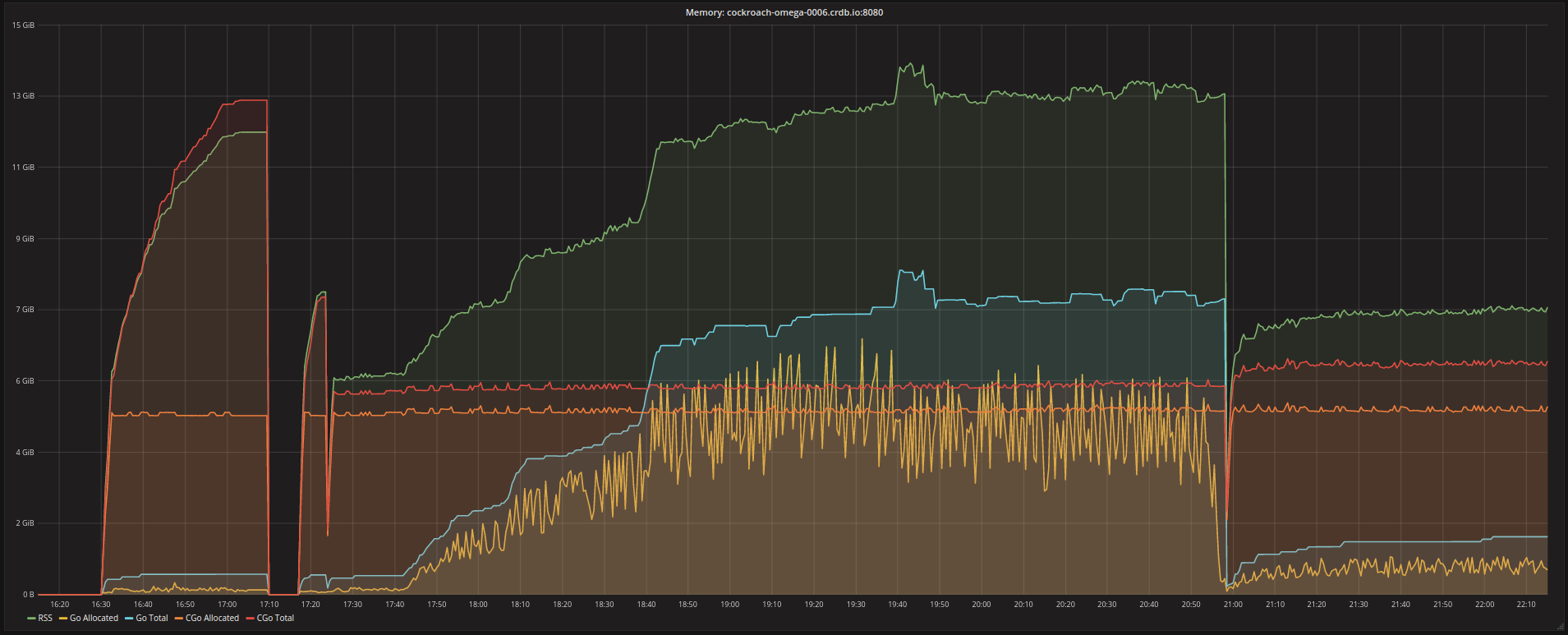Click the 17:50 time axis label
The width and height of the screenshot is (1568, 635).
(436, 605)
